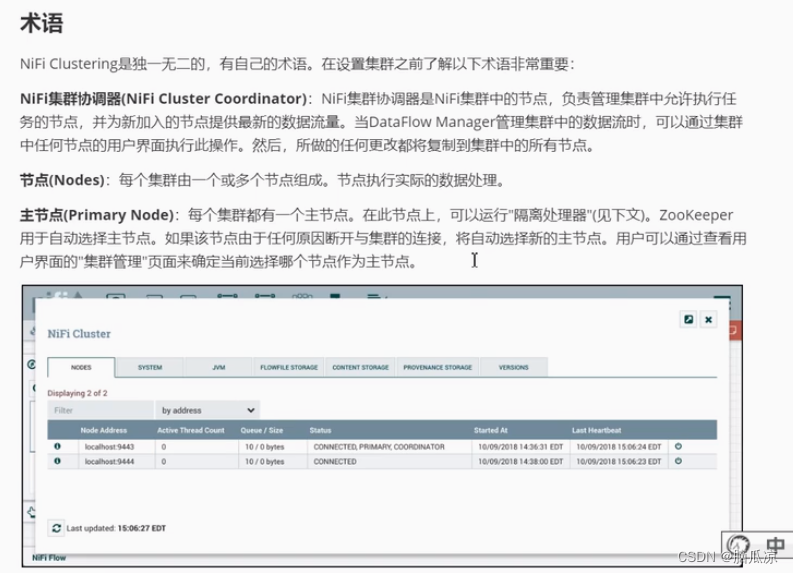Select the localhost:9443 cell
793x573 pixels.
pyautogui.click(x=109, y=447)
